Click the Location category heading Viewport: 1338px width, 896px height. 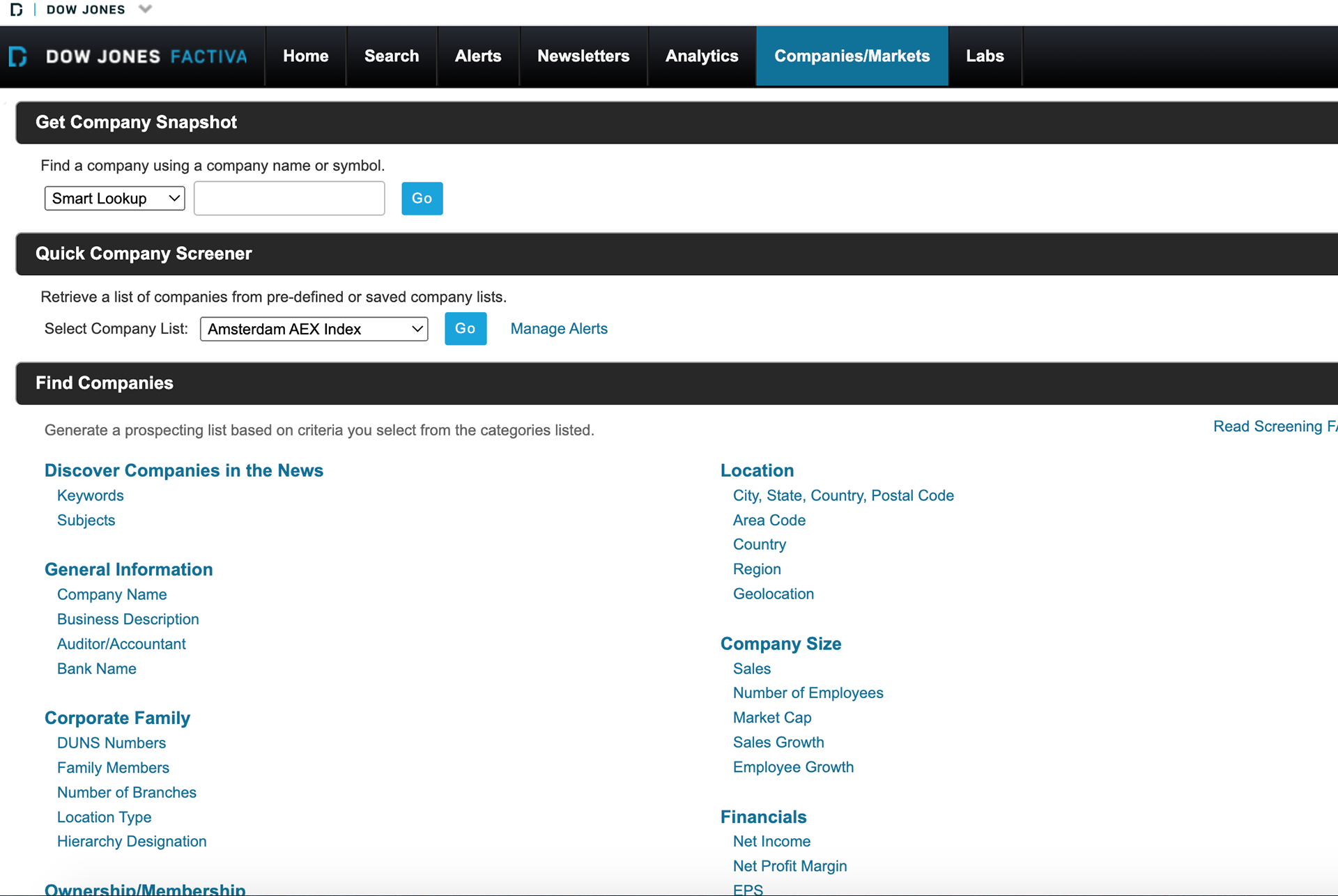click(758, 470)
